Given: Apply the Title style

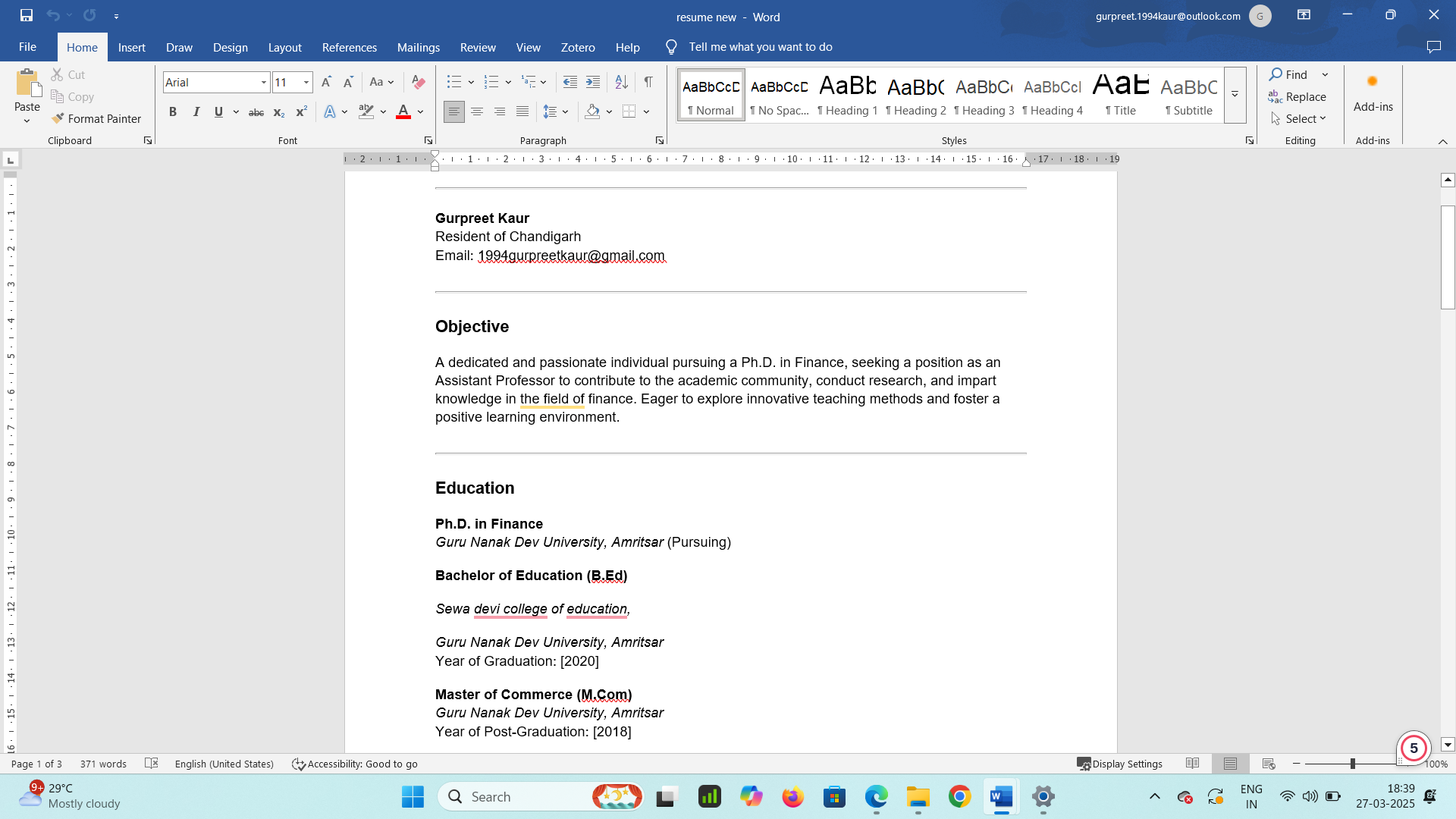Looking at the screenshot, I should (x=1121, y=95).
